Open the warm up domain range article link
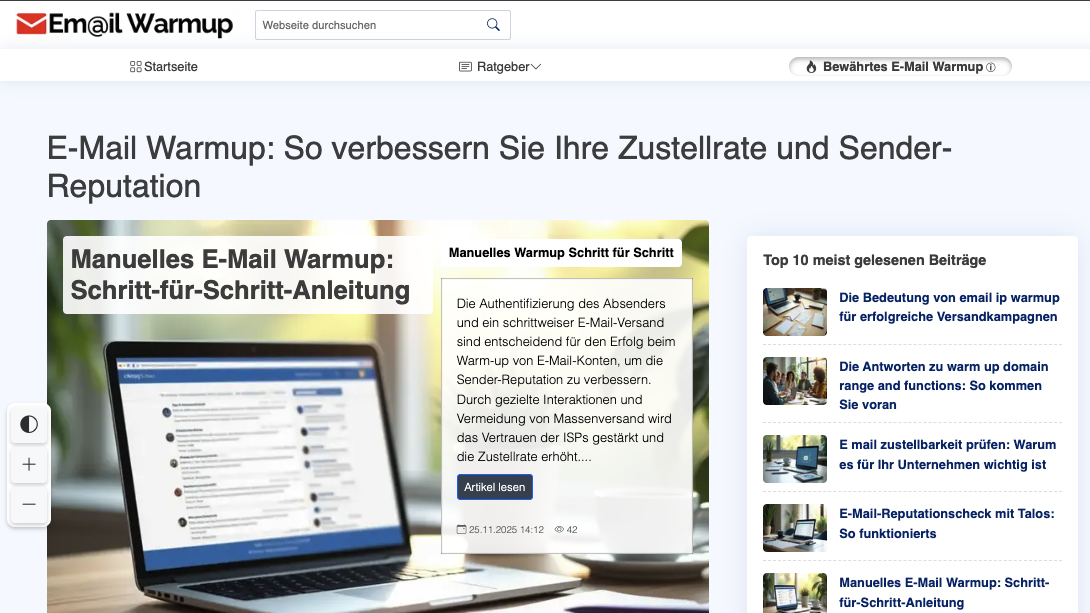1090x613 pixels. coord(943,385)
